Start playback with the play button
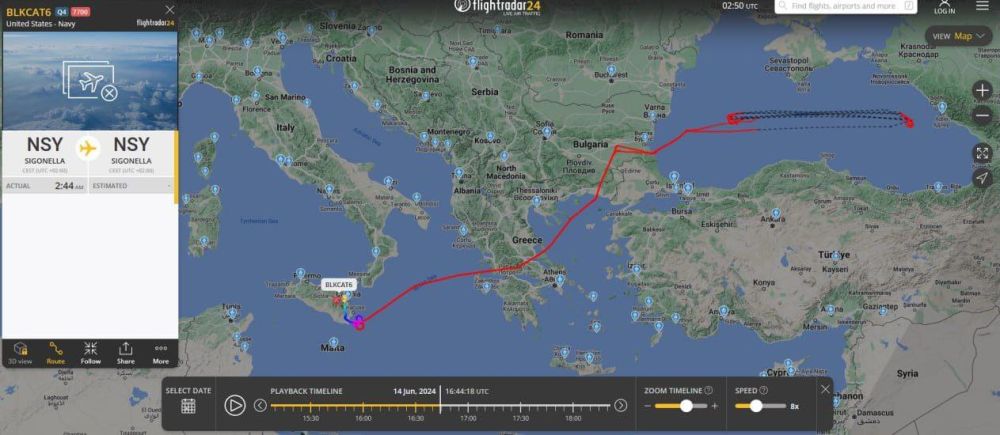The width and height of the screenshot is (1000, 435). pos(235,406)
